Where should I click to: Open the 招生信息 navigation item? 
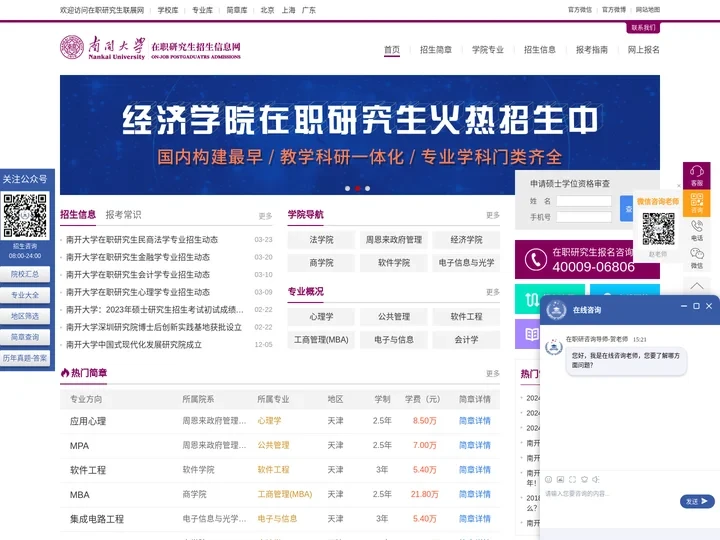pyautogui.click(x=540, y=50)
